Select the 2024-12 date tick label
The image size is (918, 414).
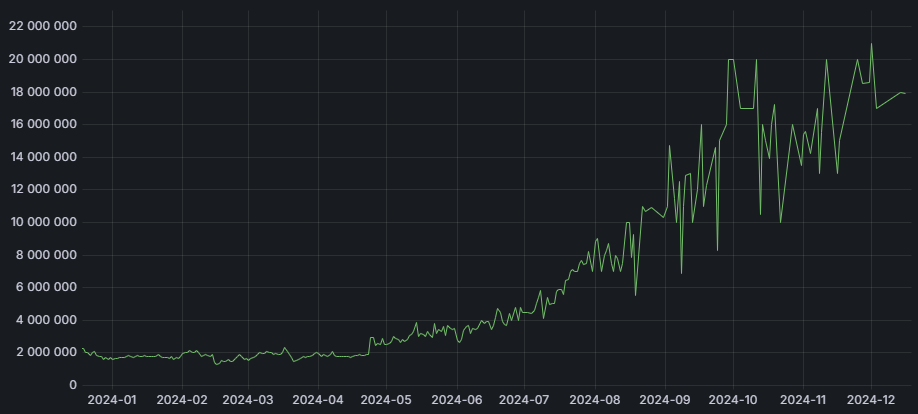pyautogui.click(x=871, y=399)
